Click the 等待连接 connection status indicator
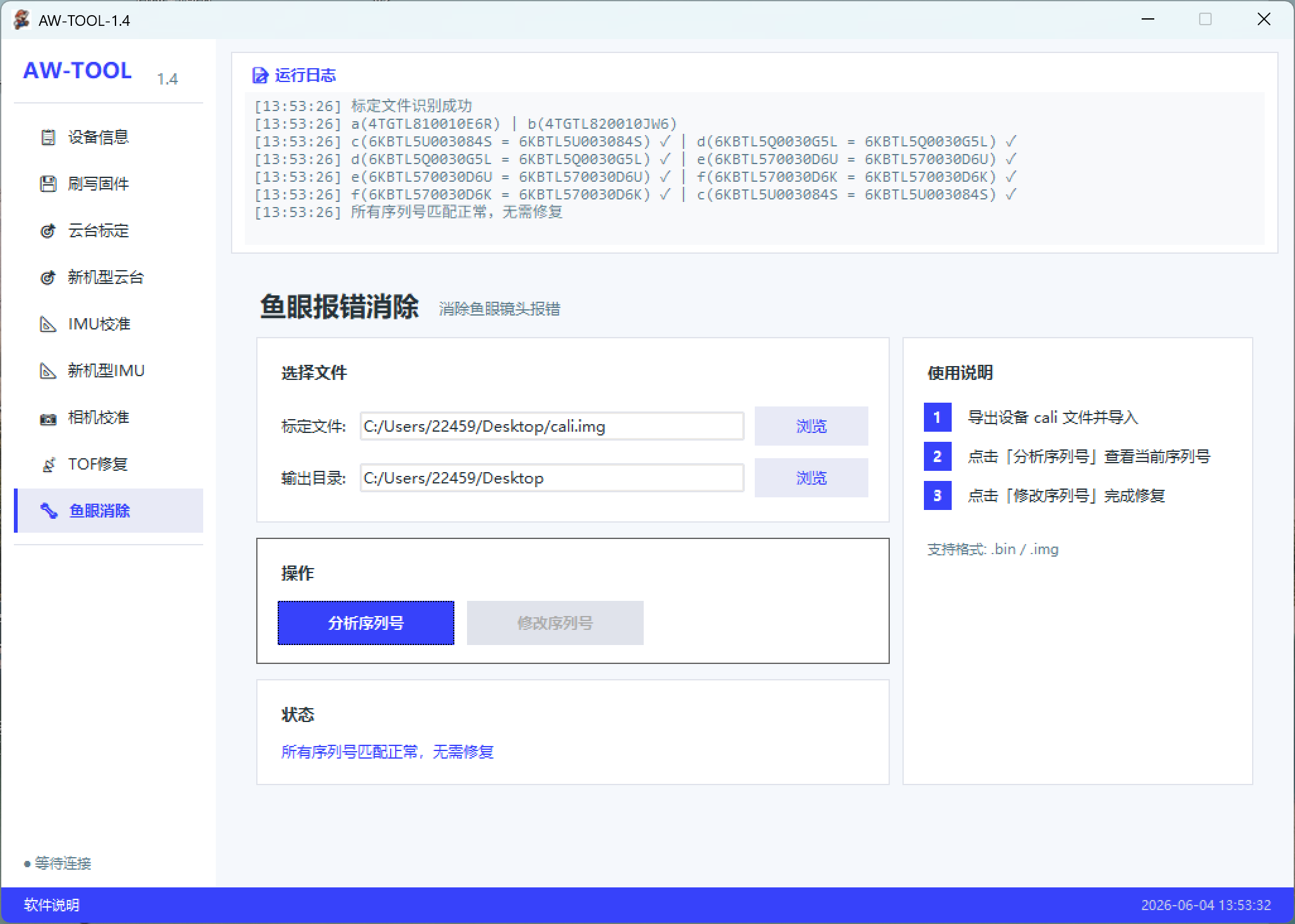Image resolution: width=1295 pixels, height=924 pixels. [x=58, y=863]
